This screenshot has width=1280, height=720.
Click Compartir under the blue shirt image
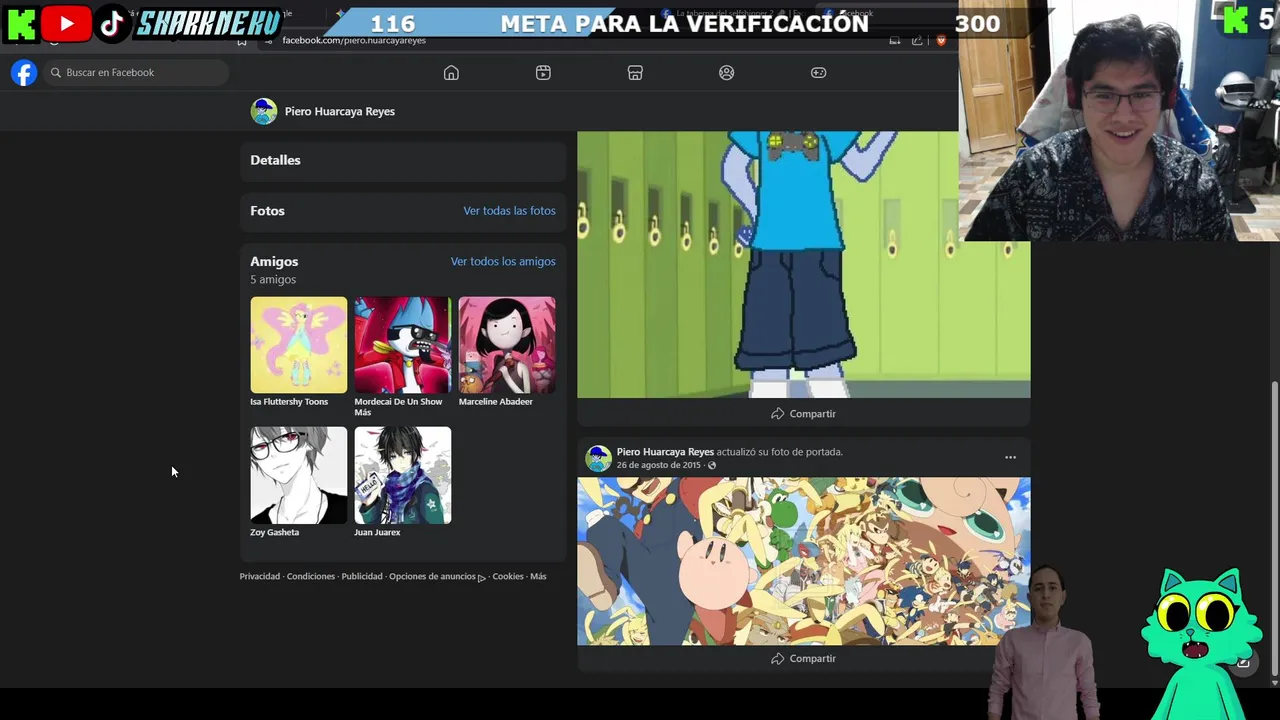point(803,414)
